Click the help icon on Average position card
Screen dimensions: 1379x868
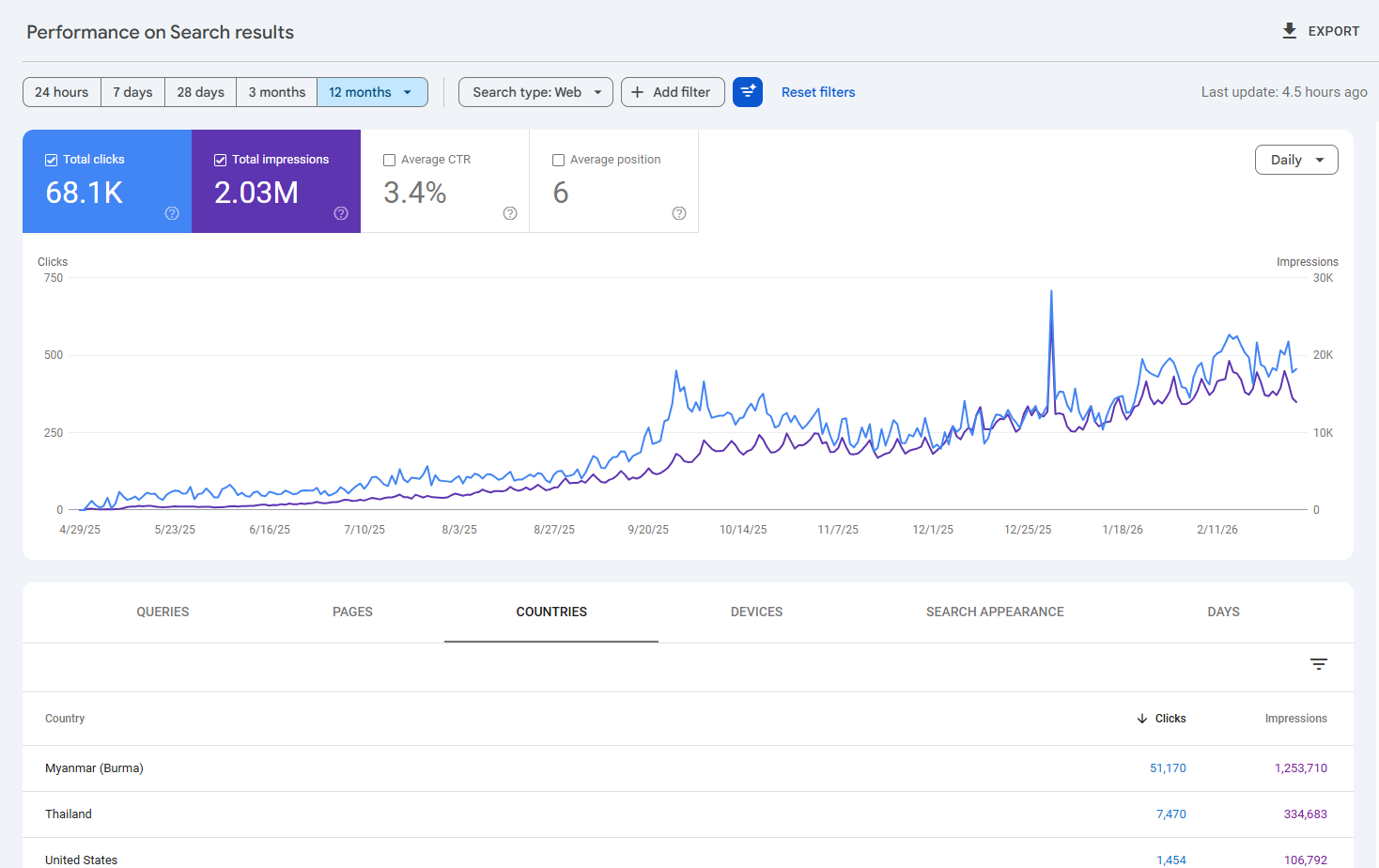point(679,213)
